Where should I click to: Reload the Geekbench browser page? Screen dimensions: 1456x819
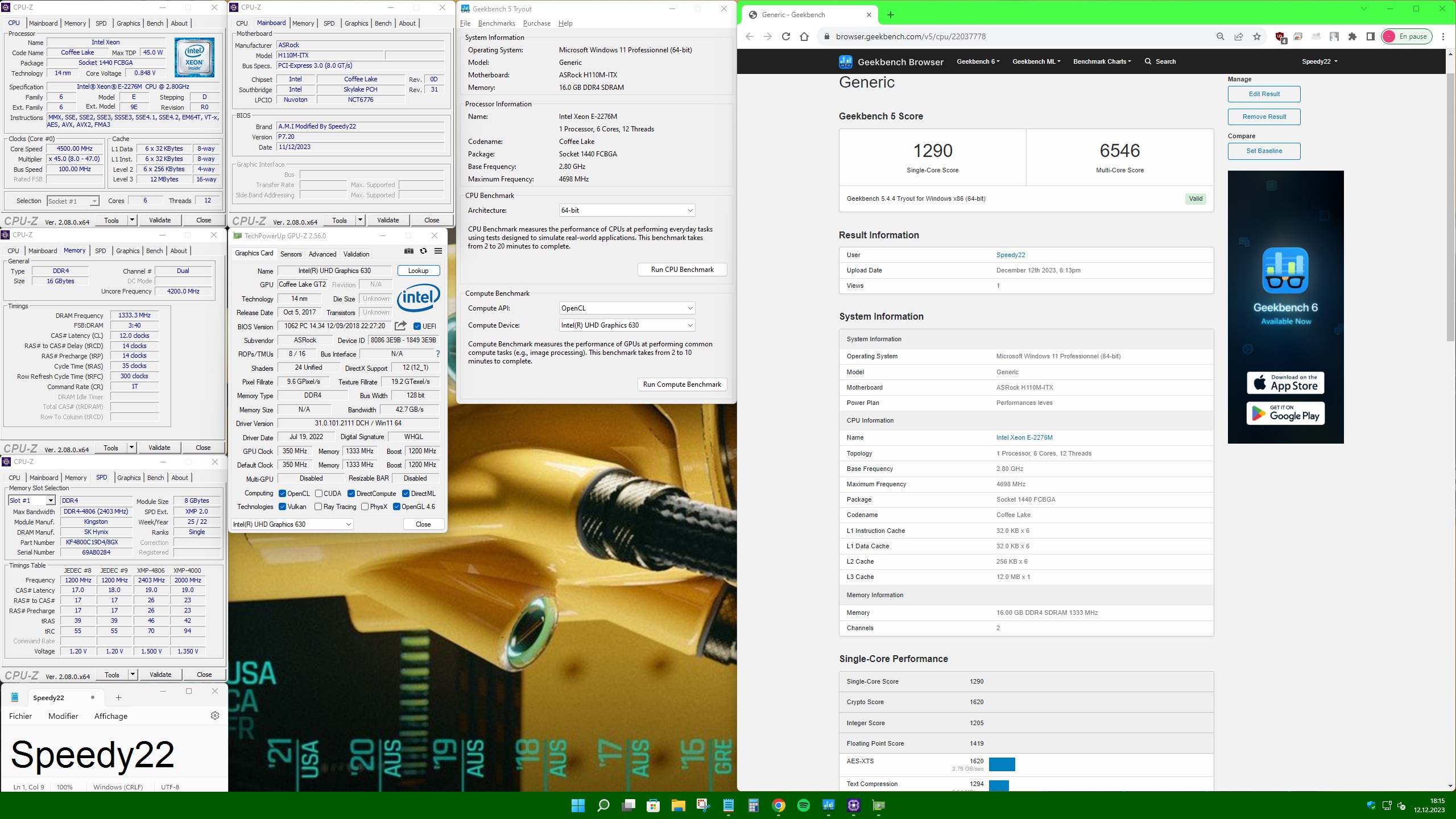coord(785,36)
